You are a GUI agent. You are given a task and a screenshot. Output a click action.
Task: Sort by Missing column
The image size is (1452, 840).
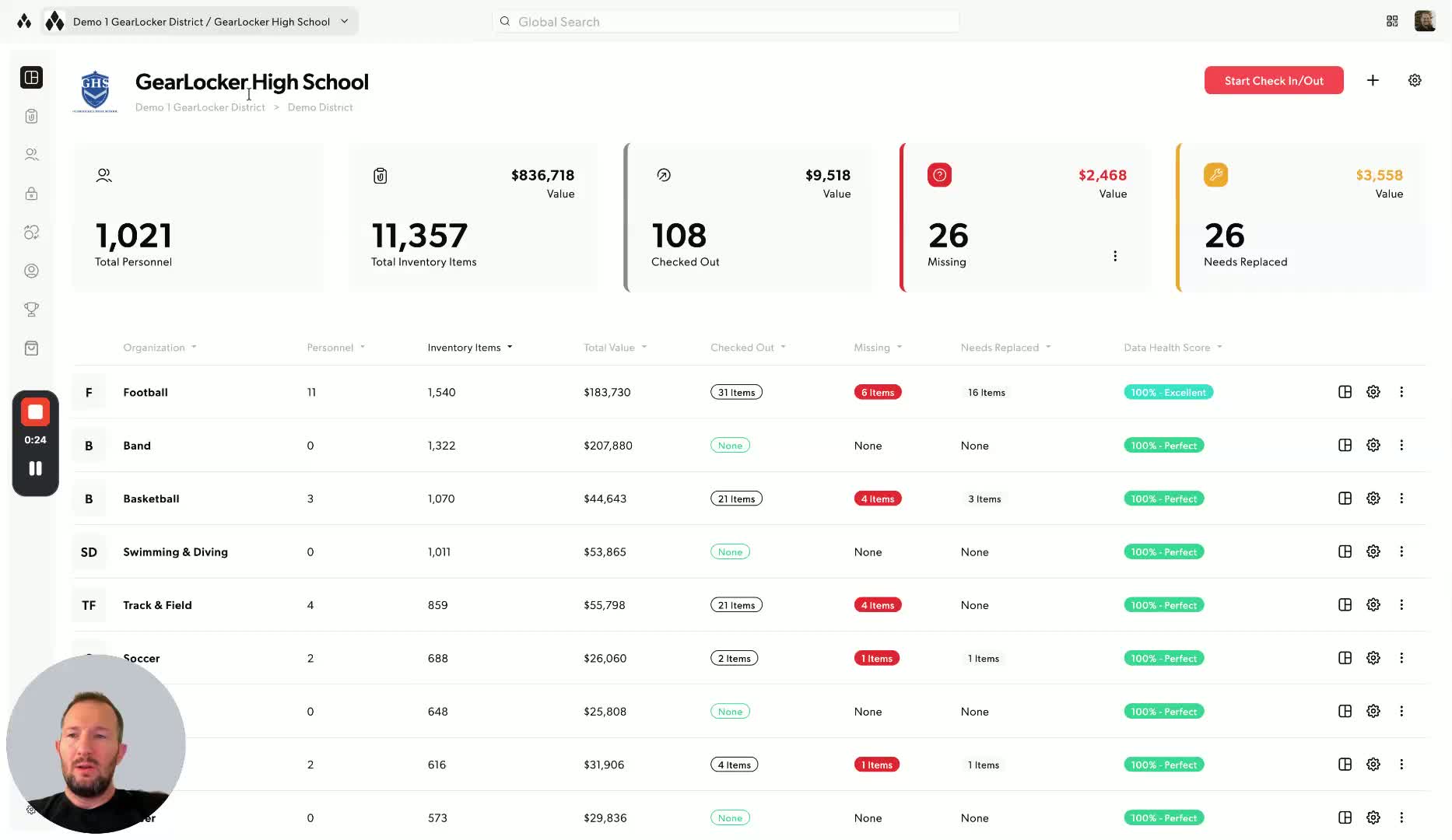(878, 348)
